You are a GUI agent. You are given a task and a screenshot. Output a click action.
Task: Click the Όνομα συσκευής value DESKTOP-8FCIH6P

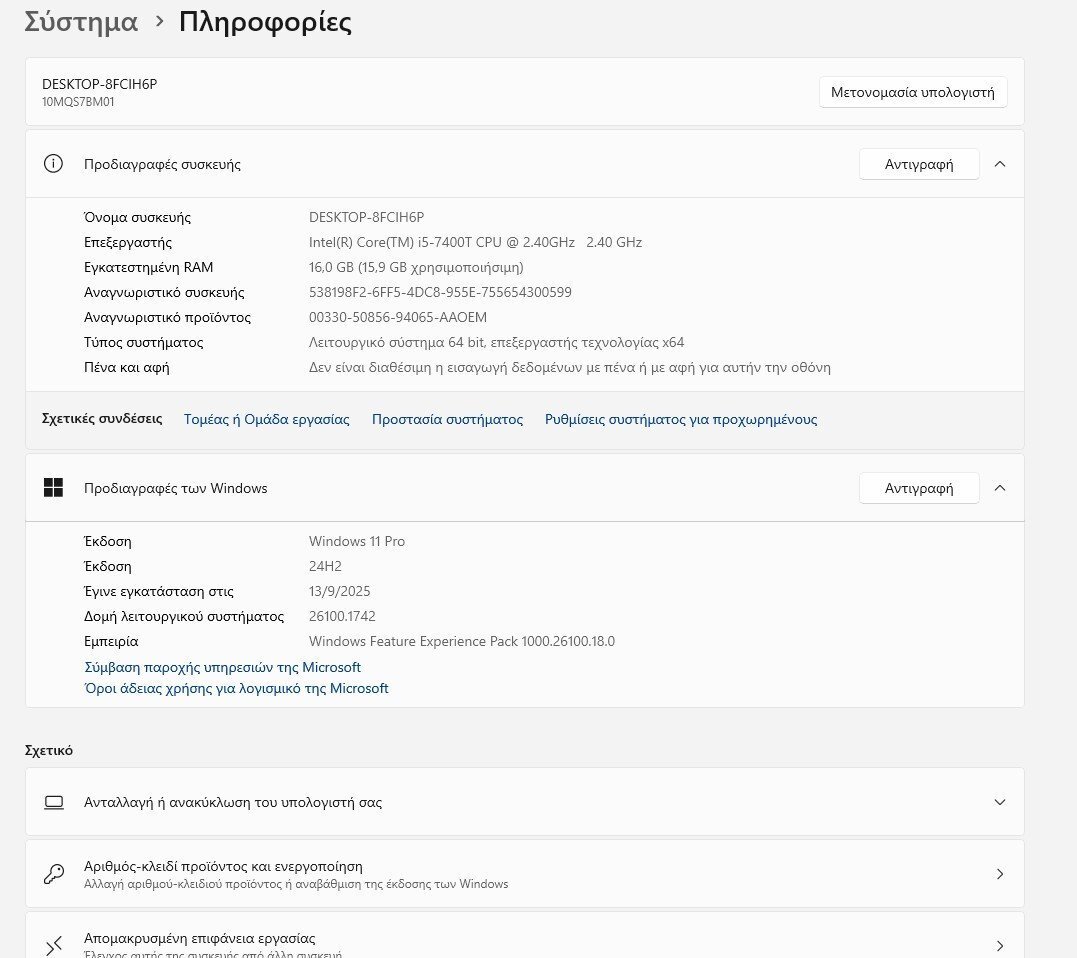click(366, 217)
